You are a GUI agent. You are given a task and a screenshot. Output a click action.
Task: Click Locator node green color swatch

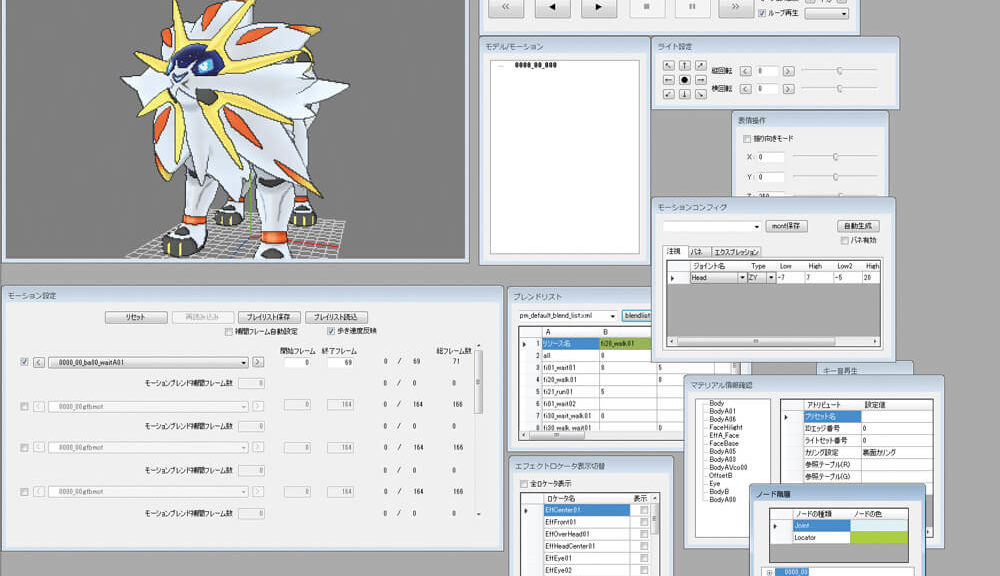coord(879,538)
